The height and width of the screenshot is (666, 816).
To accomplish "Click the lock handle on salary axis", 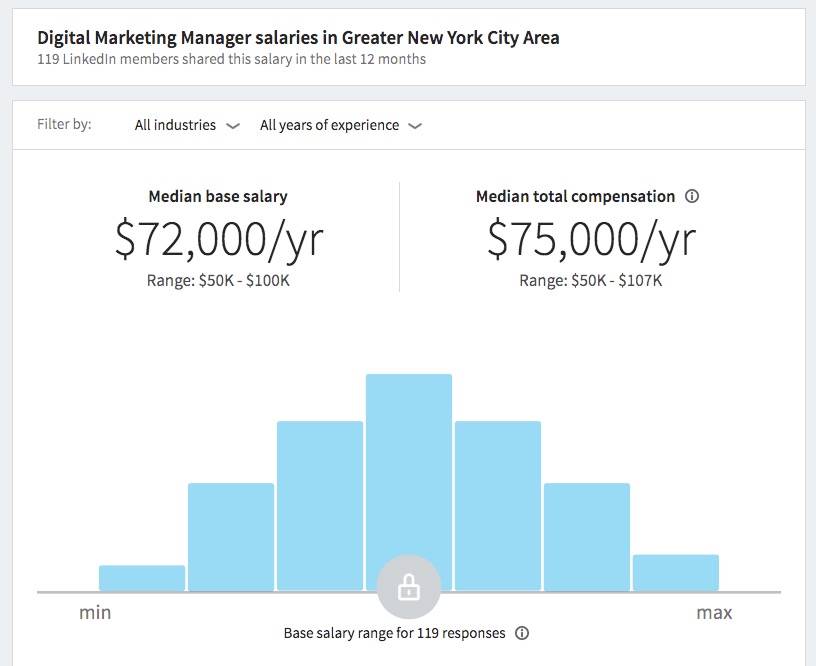I will pos(408,587).
